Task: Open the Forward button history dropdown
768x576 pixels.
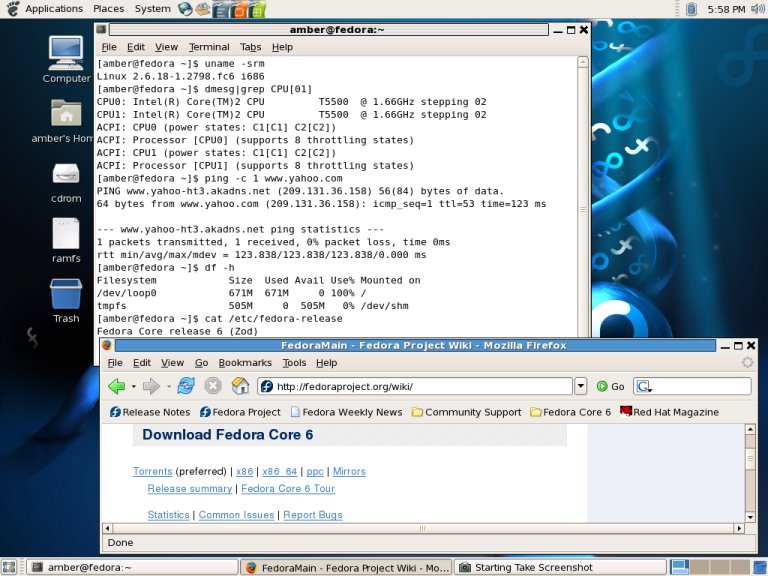Action: pyautogui.click(x=168, y=386)
